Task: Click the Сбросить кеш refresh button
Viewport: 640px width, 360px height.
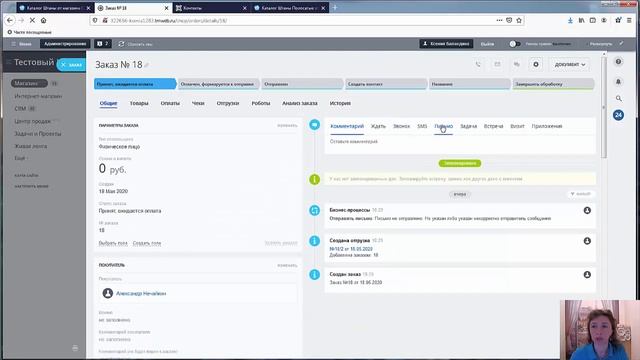Action: tap(136, 44)
